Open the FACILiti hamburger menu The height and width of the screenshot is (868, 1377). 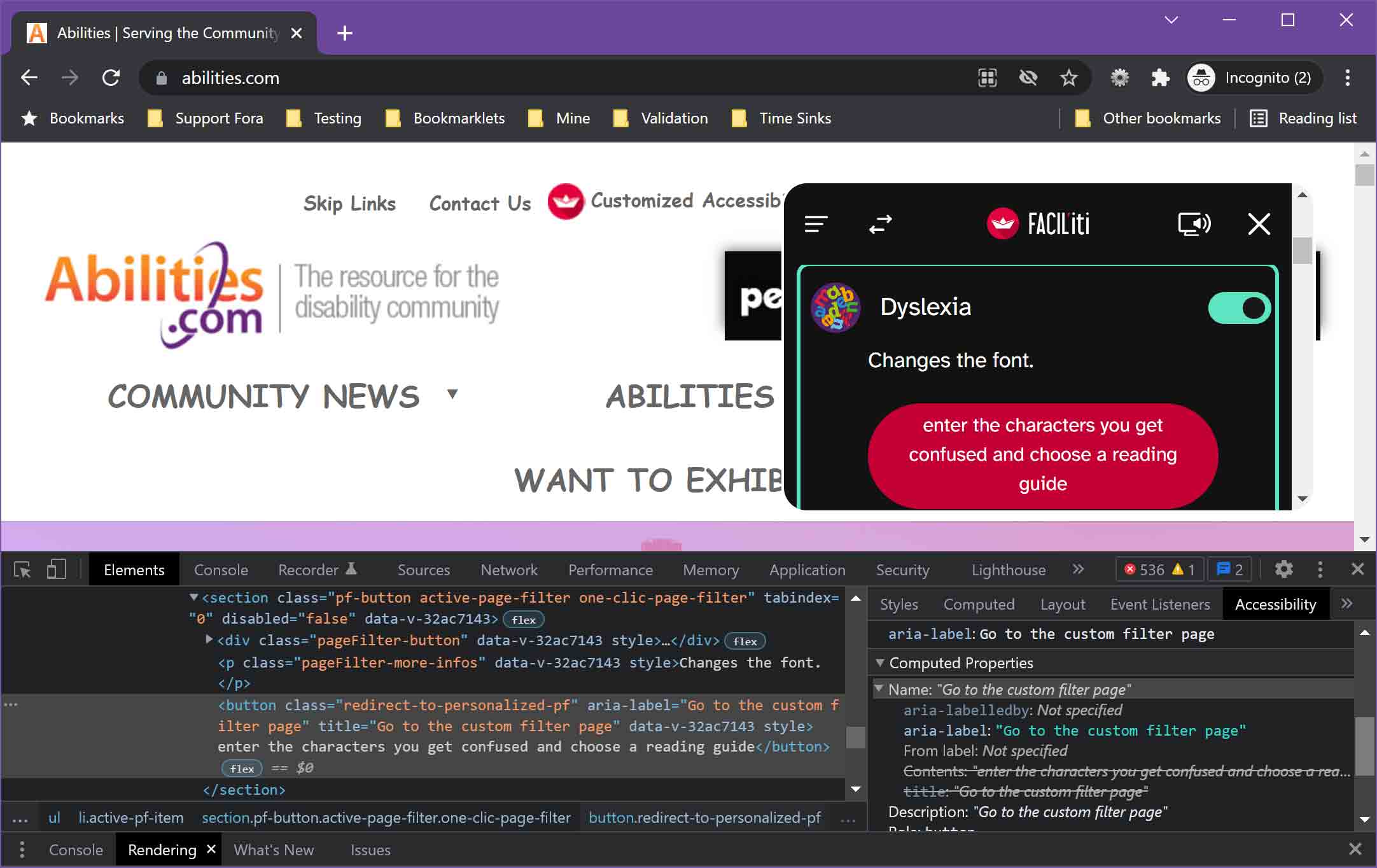pos(816,224)
